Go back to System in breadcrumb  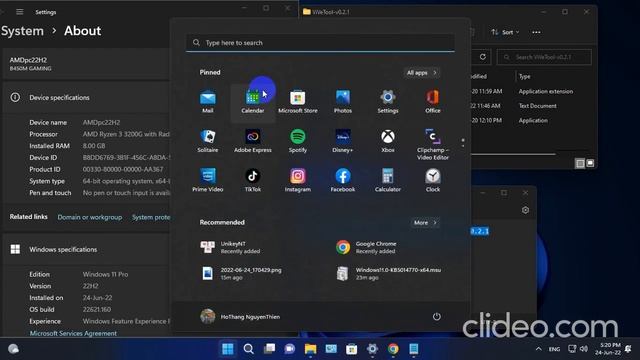tap(22, 31)
